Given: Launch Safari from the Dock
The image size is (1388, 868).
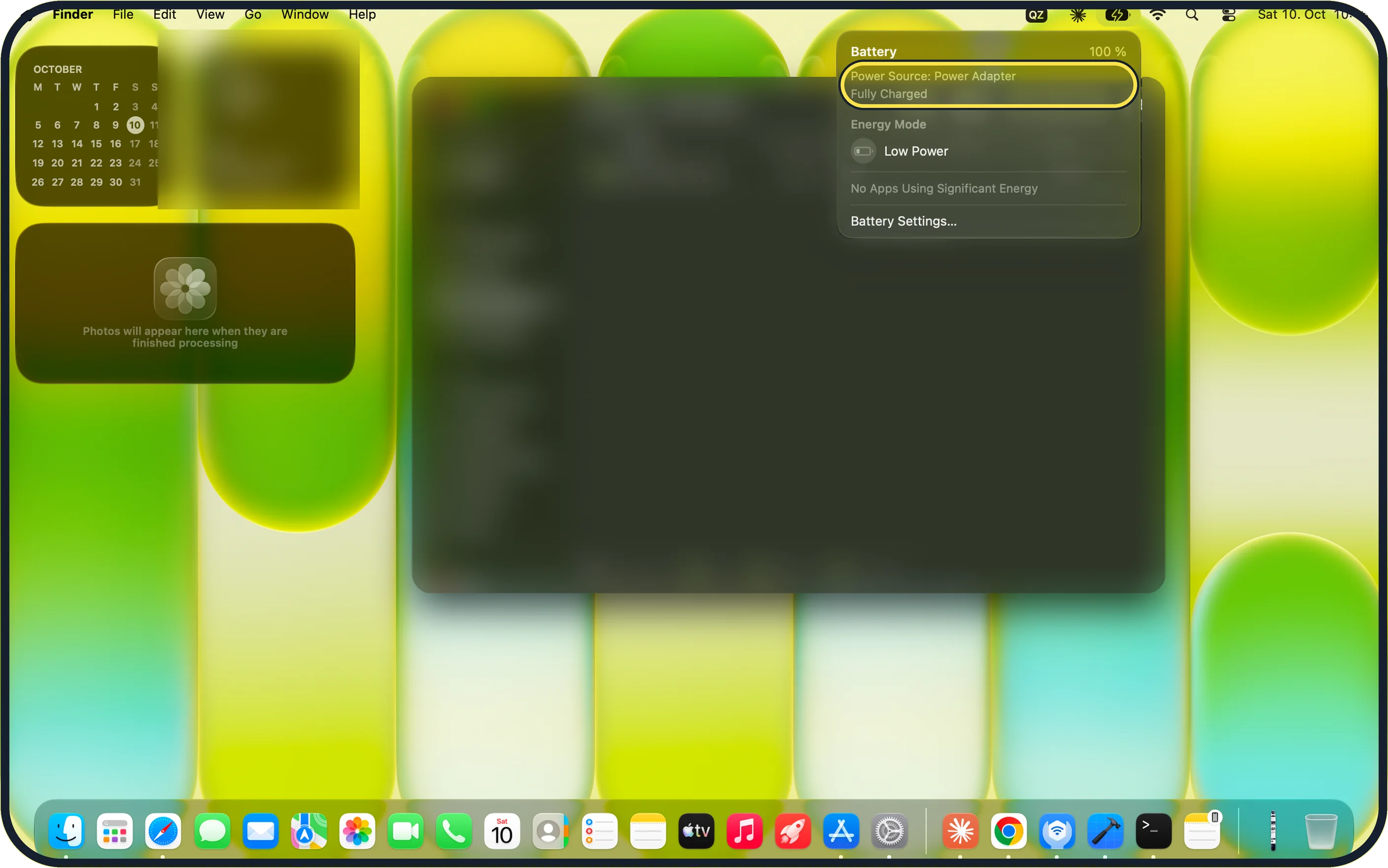Looking at the screenshot, I should (x=163, y=831).
